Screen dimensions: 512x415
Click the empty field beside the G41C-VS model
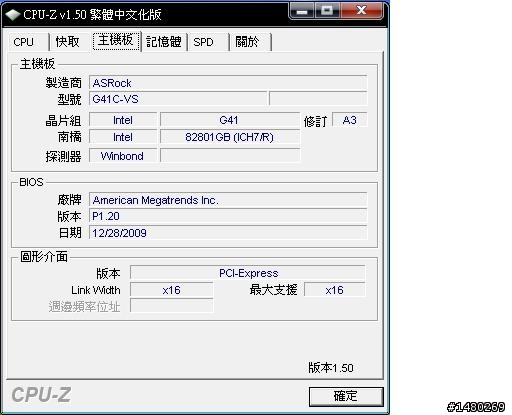coord(318,99)
